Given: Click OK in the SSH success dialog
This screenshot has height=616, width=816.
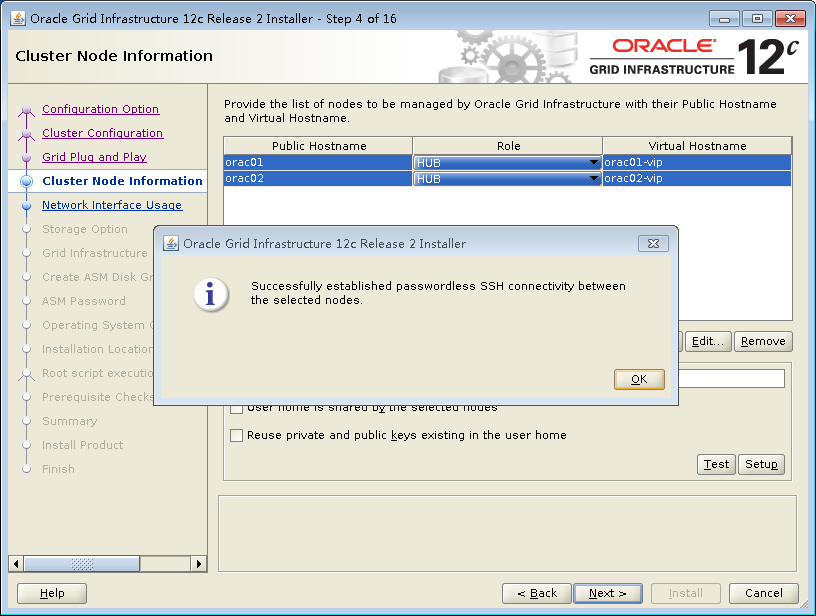Looking at the screenshot, I should 639,379.
